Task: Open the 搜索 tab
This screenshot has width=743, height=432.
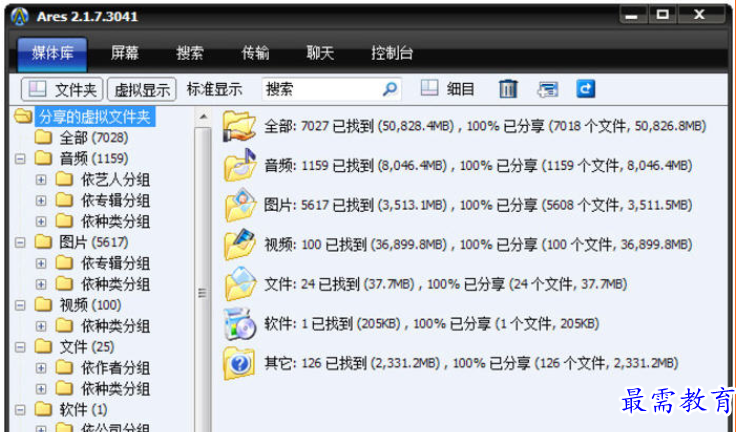Action: tap(190, 53)
